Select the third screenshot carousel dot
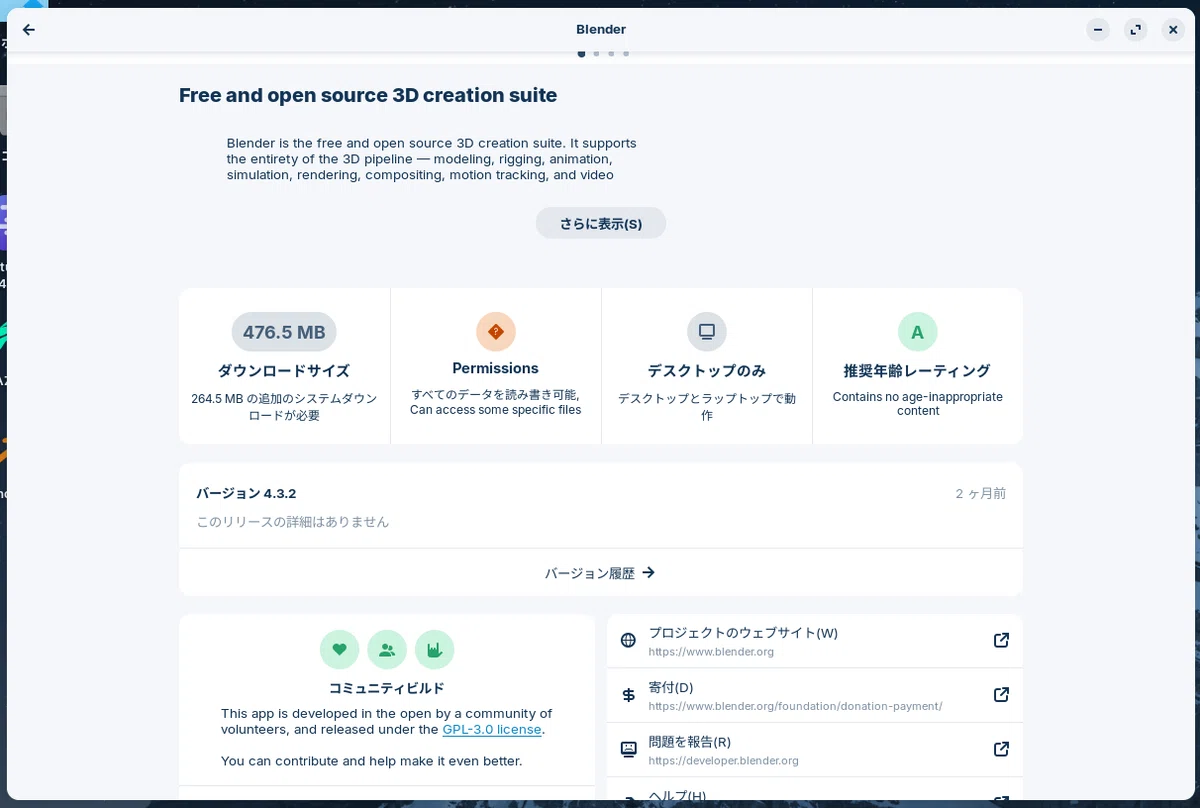This screenshot has height=808, width=1200. click(x=611, y=54)
